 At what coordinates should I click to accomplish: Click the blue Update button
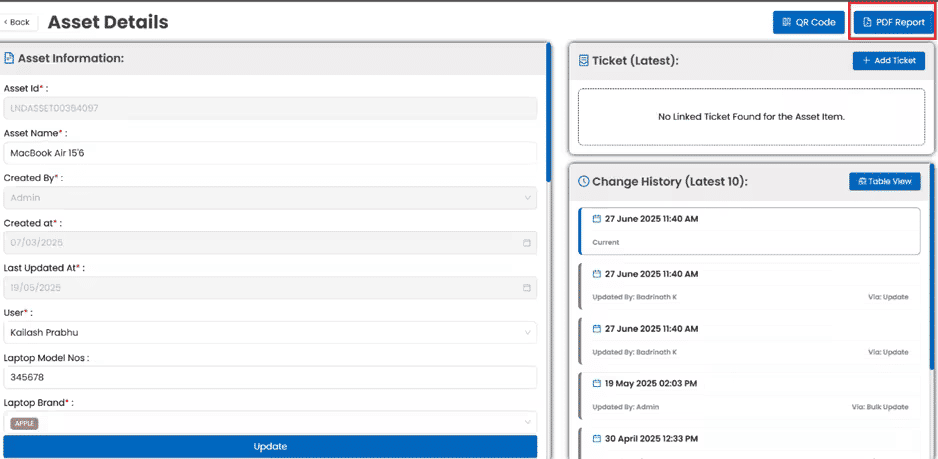(270, 447)
